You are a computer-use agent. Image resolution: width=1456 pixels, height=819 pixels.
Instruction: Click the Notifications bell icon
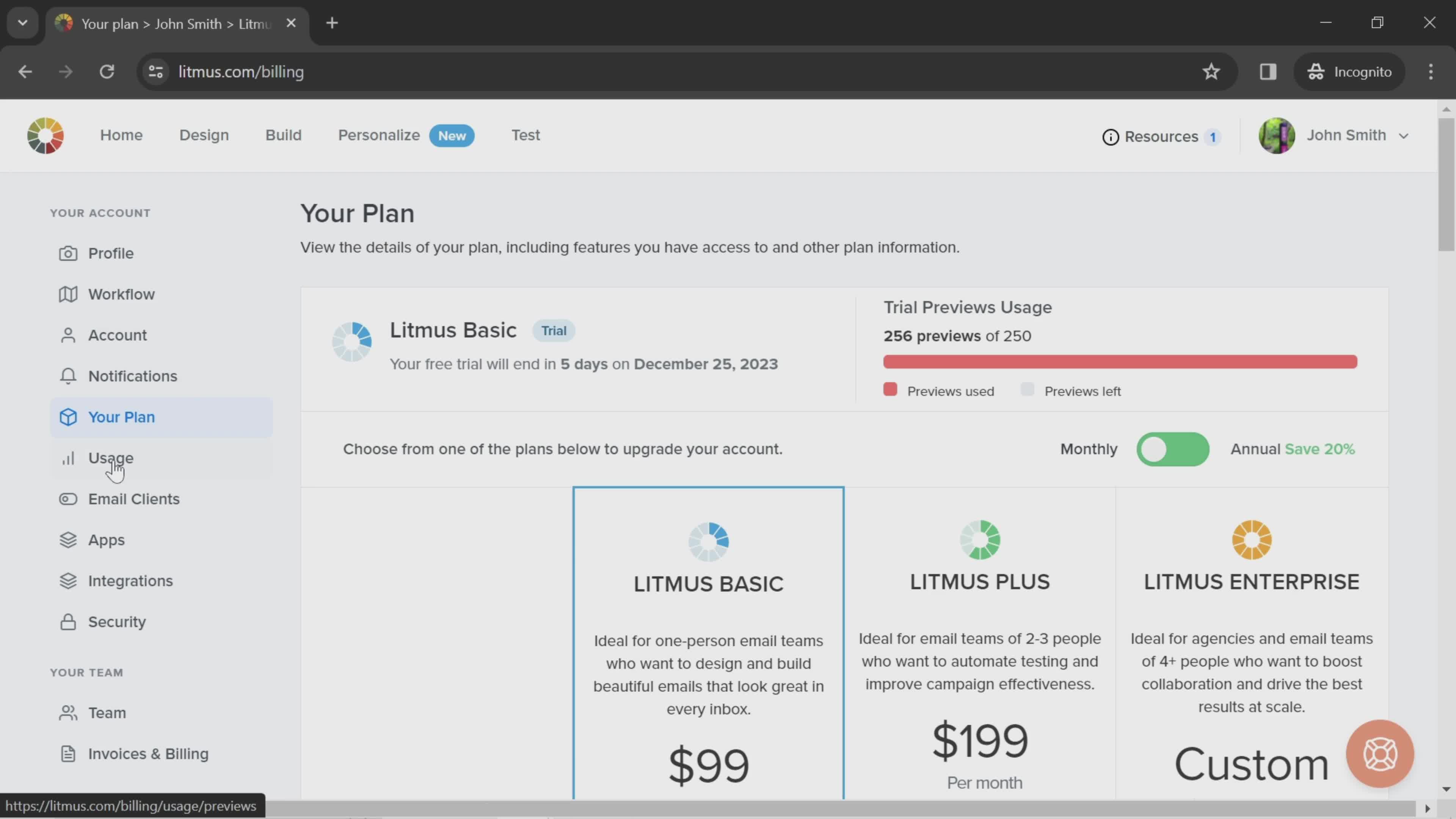pyautogui.click(x=68, y=376)
